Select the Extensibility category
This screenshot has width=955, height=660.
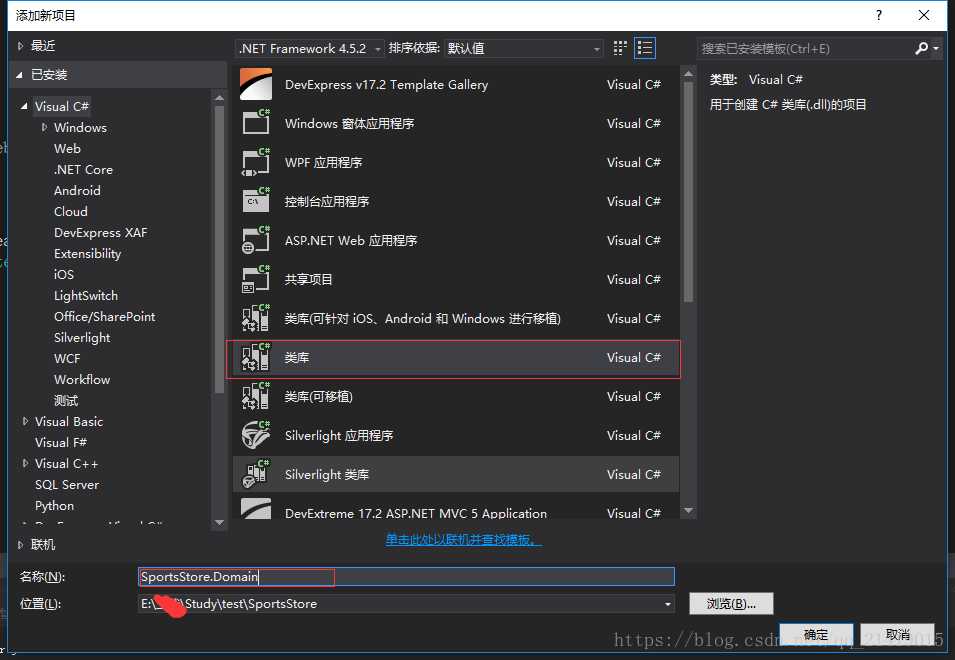pos(87,253)
